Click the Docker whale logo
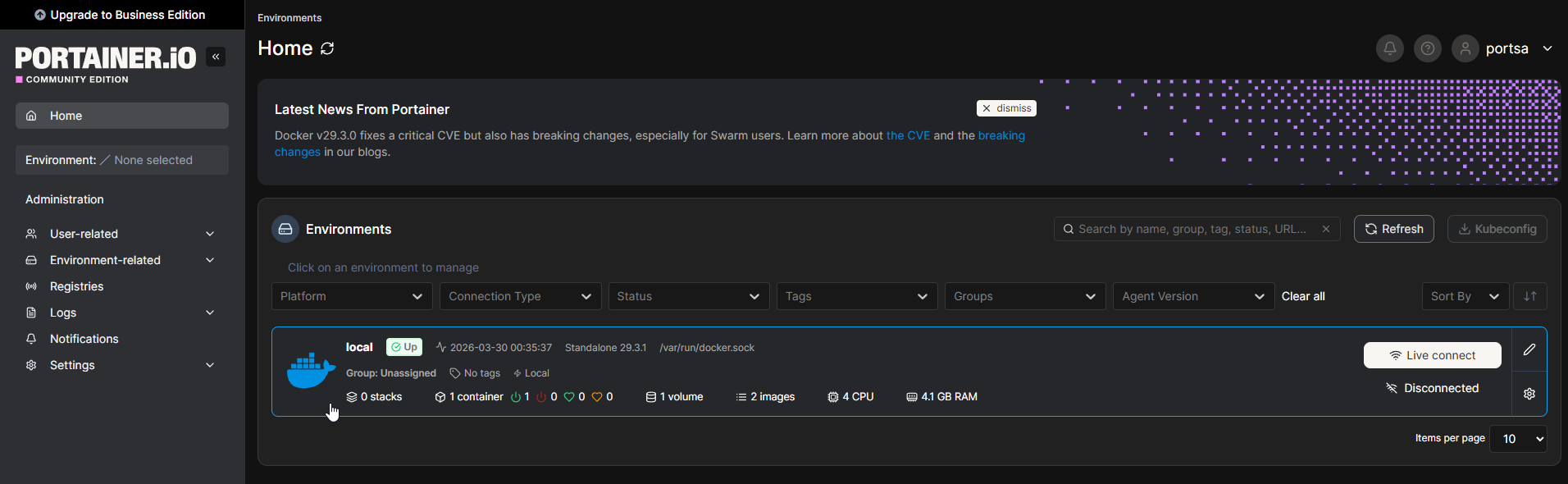The width and height of the screenshot is (1568, 484). [311, 371]
